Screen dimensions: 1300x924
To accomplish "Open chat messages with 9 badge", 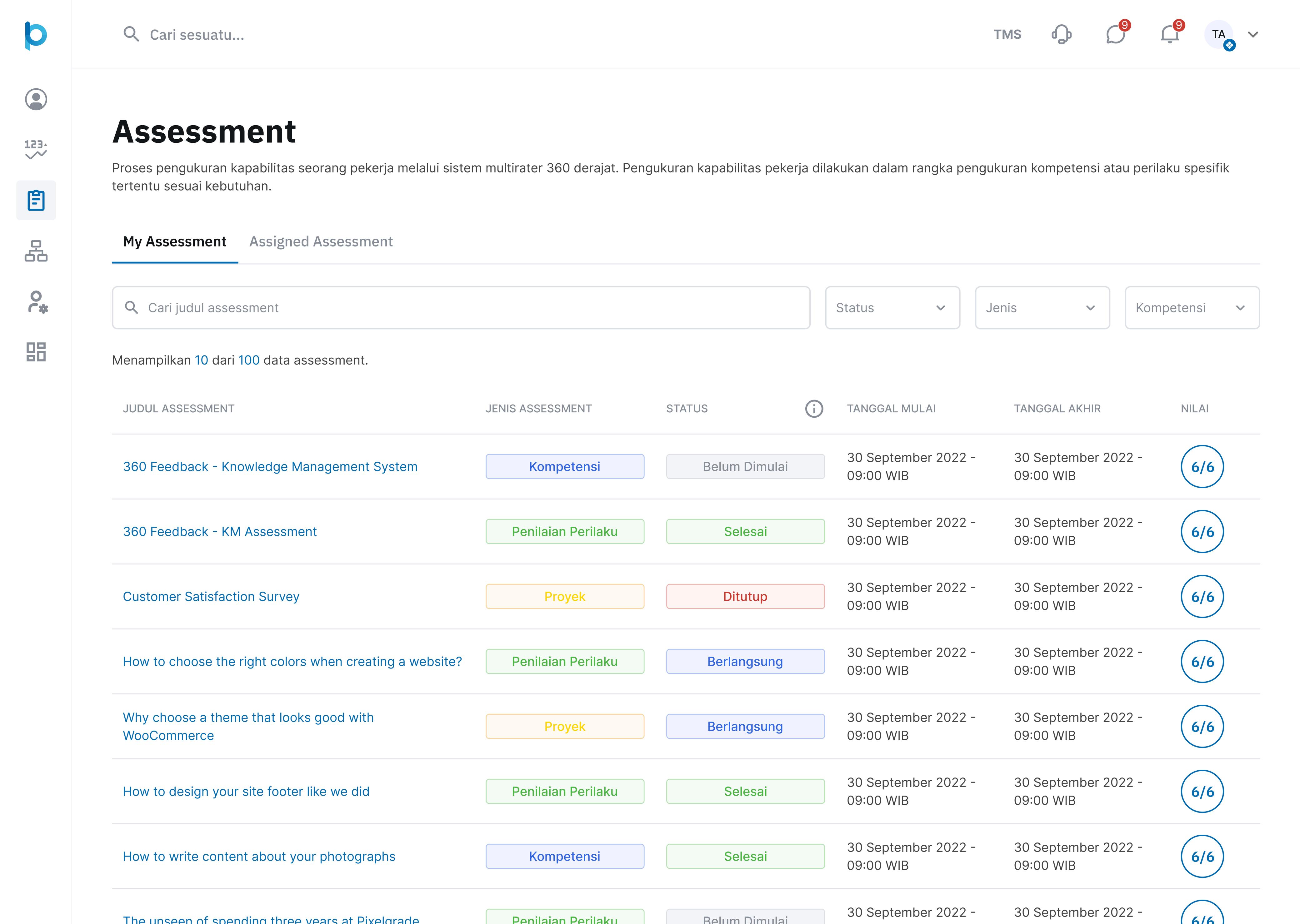I will tap(1115, 35).
